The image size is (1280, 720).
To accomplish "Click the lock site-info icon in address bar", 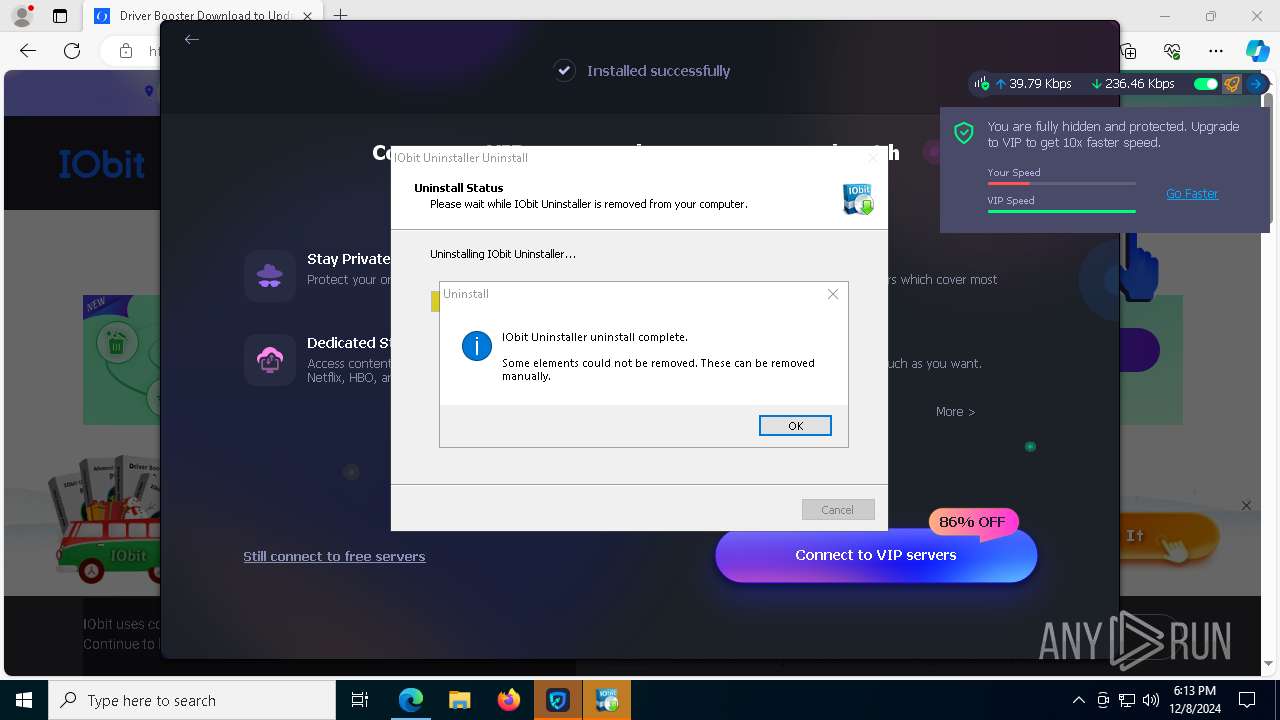I will [126, 51].
